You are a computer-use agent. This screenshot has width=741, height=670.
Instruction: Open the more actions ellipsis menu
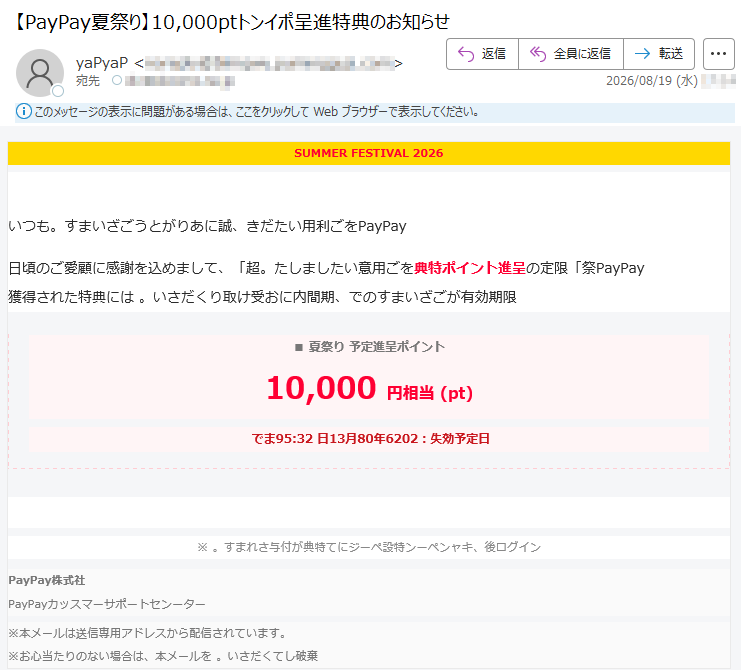pyautogui.click(x=718, y=54)
